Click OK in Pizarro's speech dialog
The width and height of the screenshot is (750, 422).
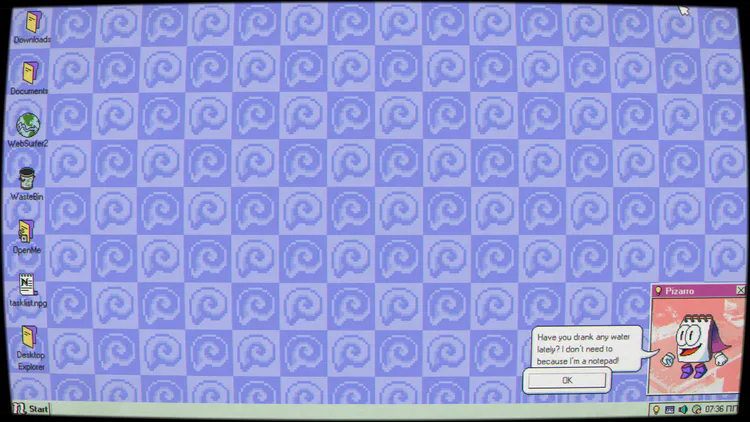[567, 380]
